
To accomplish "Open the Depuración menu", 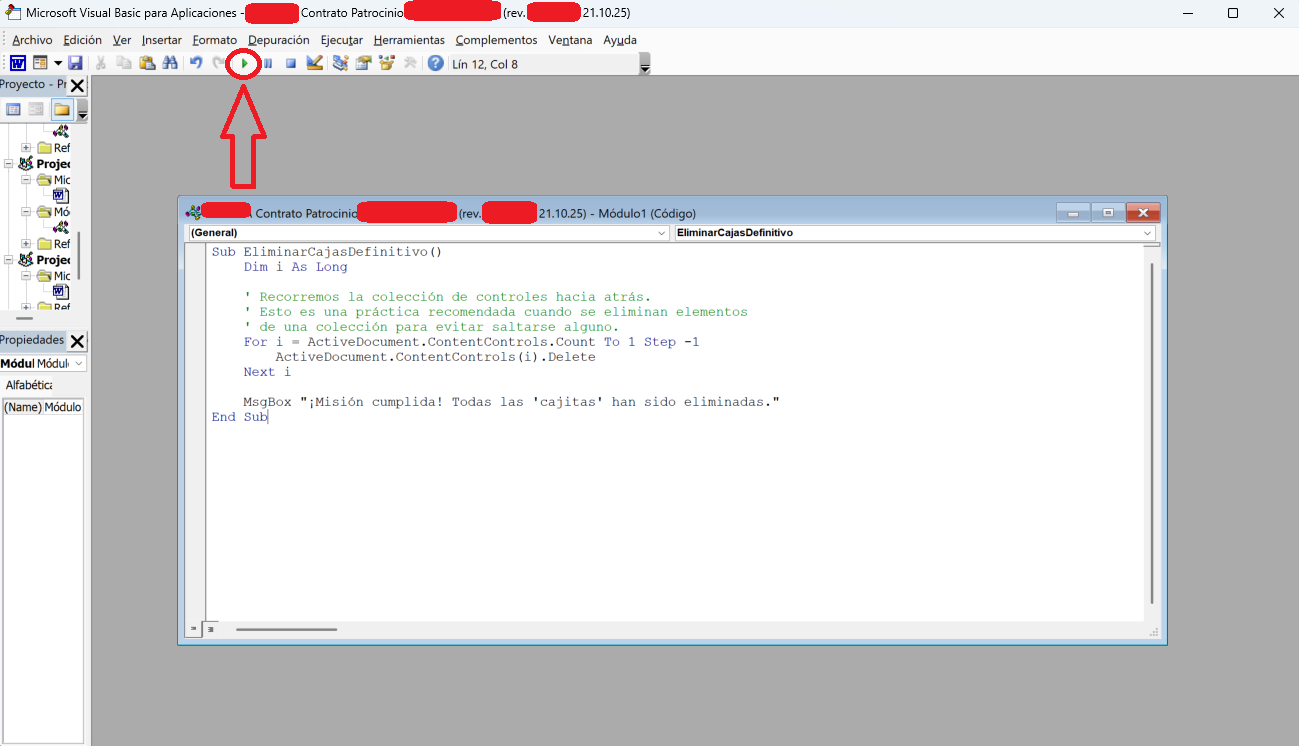I will (278, 40).
